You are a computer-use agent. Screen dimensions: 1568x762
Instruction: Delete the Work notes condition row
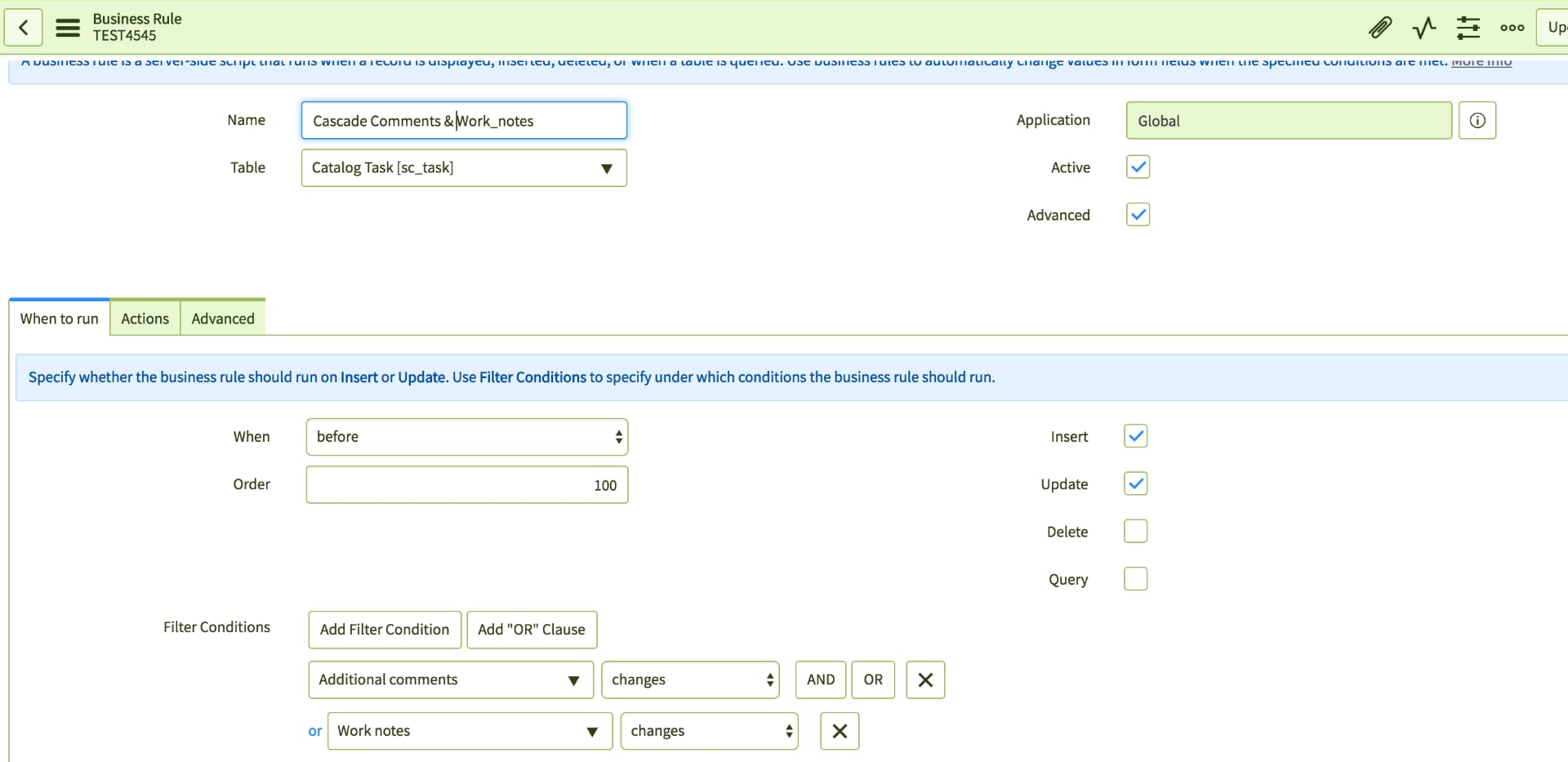840,731
